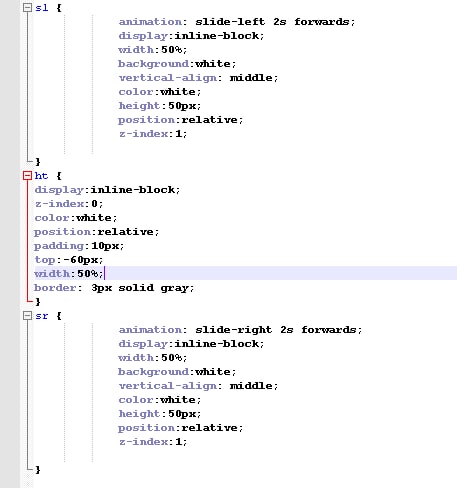The width and height of the screenshot is (457, 488).
Task: Collapse the sl rule fold marker
Action: tap(27, 8)
